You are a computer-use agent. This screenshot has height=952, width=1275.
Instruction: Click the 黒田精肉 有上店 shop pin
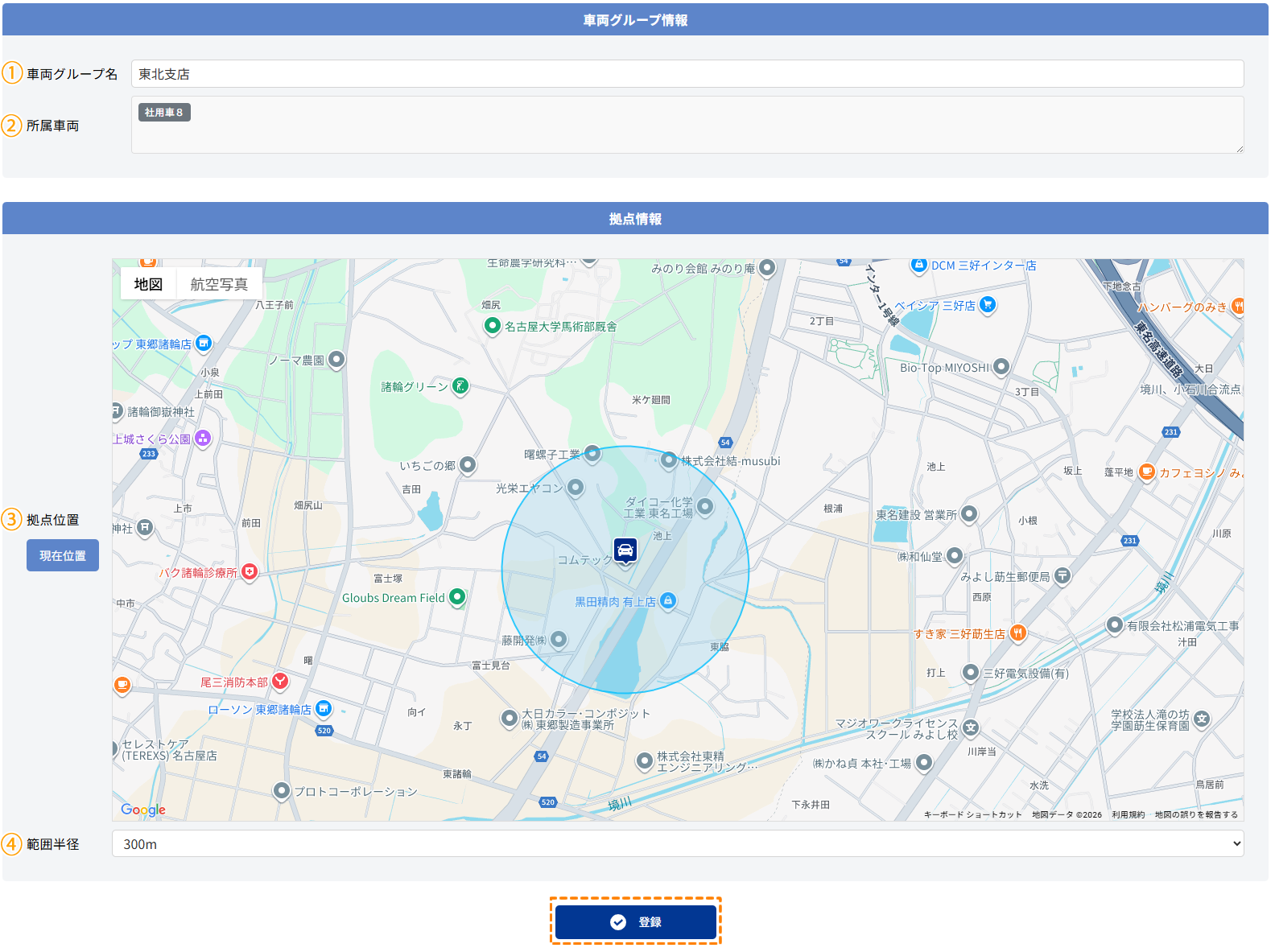click(667, 600)
